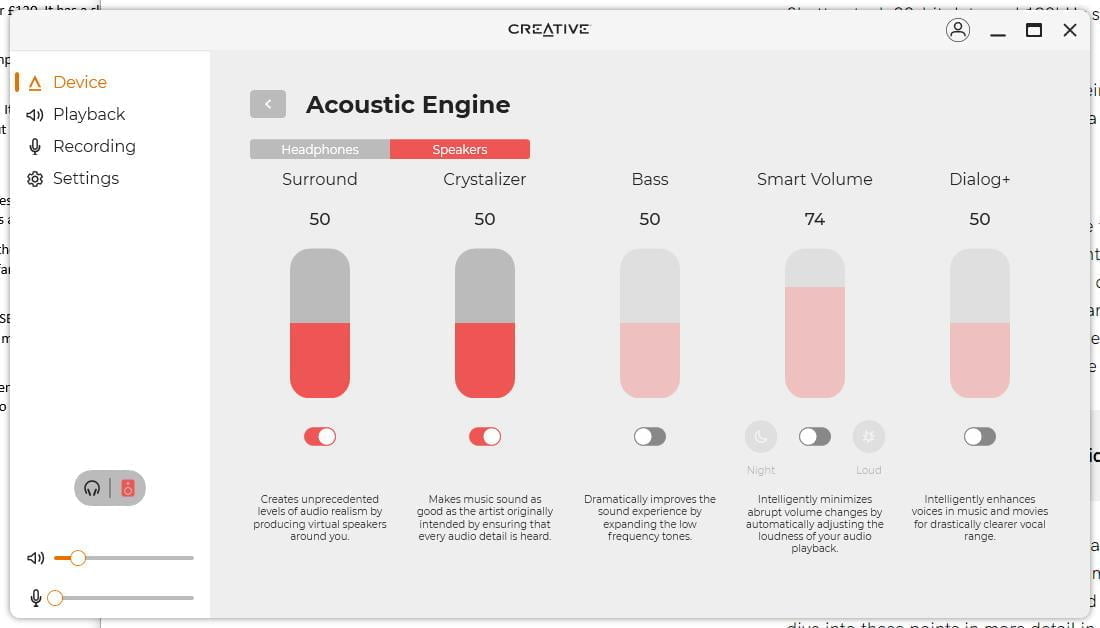Choose Night mode moon icon
The image size is (1100, 628).
(x=761, y=437)
